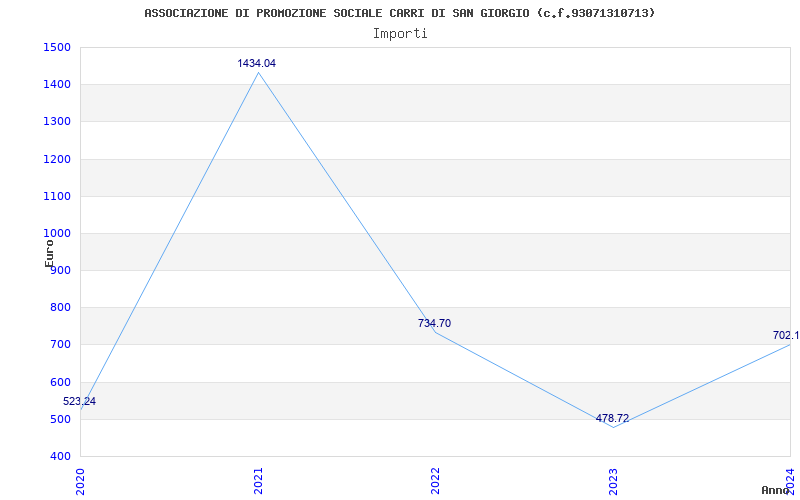Click the chart title ASSOCIAZIONE DI PROMOZIONE SOCIALE
The image size is (800, 500).
(x=399, y=13)
